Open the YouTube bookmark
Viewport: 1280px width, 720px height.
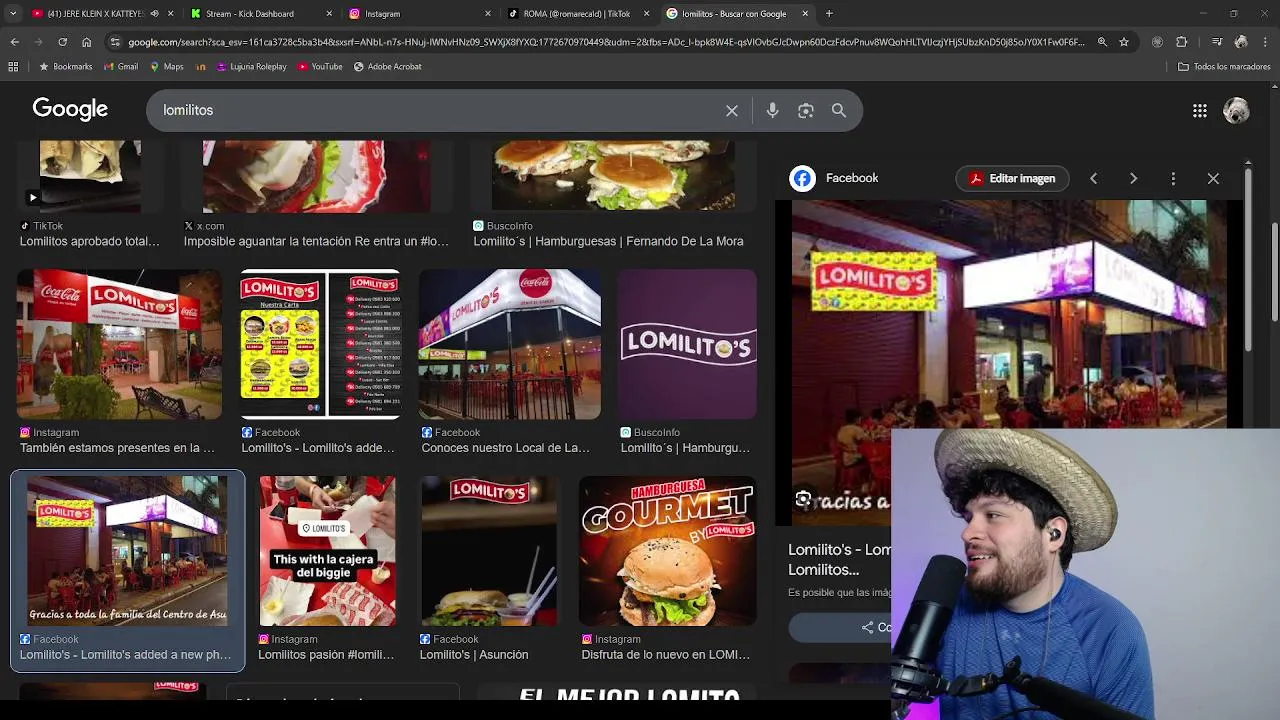point(319,67)
